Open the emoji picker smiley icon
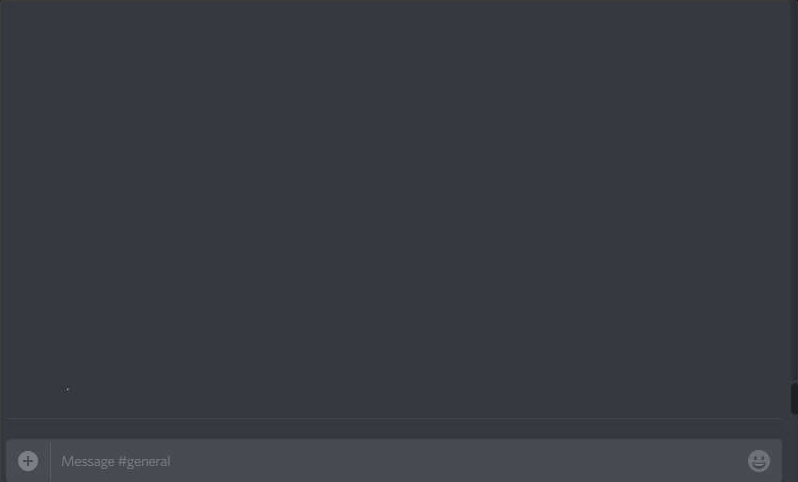This screenshot has width=798, height=482. [759, 461]
